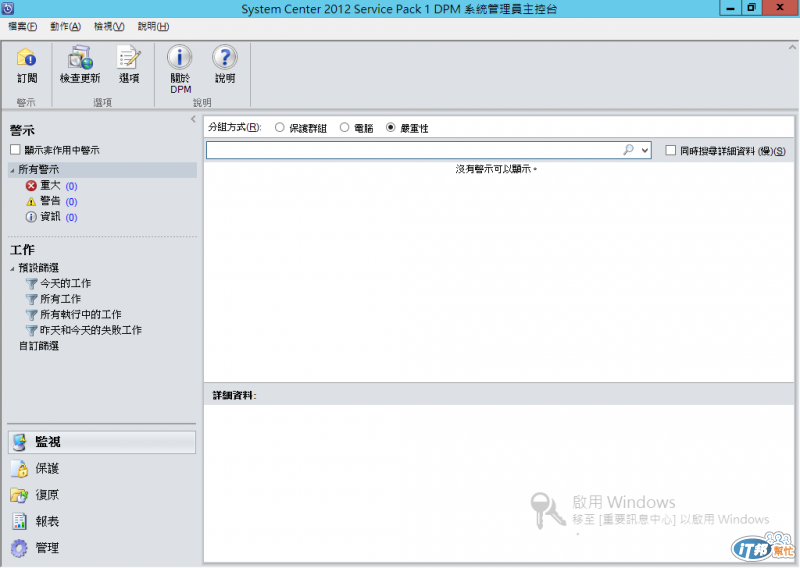This screenshot has width=800, height=568.
Task: Click funnel icon for 昨天和今天的失敗工作
Action: [x=32, y=331]
